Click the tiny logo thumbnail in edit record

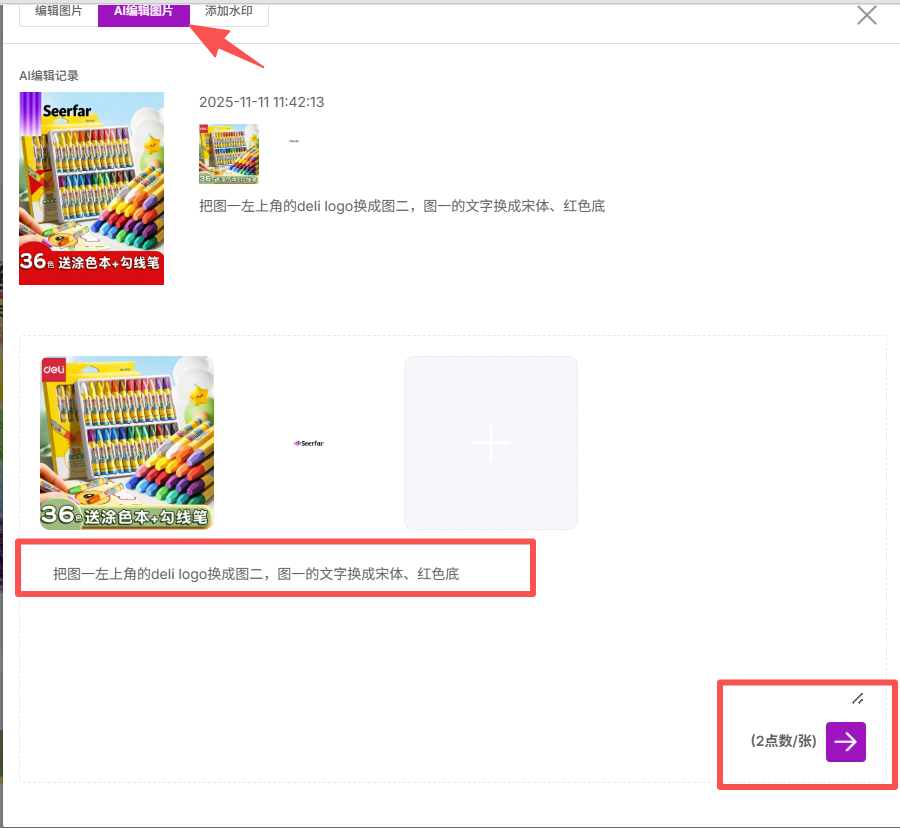tap(294, 142)
